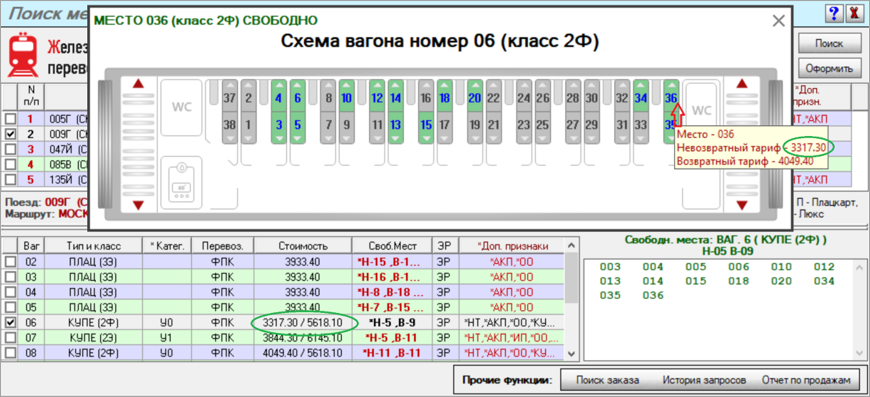This screenshot has width=870, height=397.
Task: Check the box for wagon 02 row
Action: (9, 261)
